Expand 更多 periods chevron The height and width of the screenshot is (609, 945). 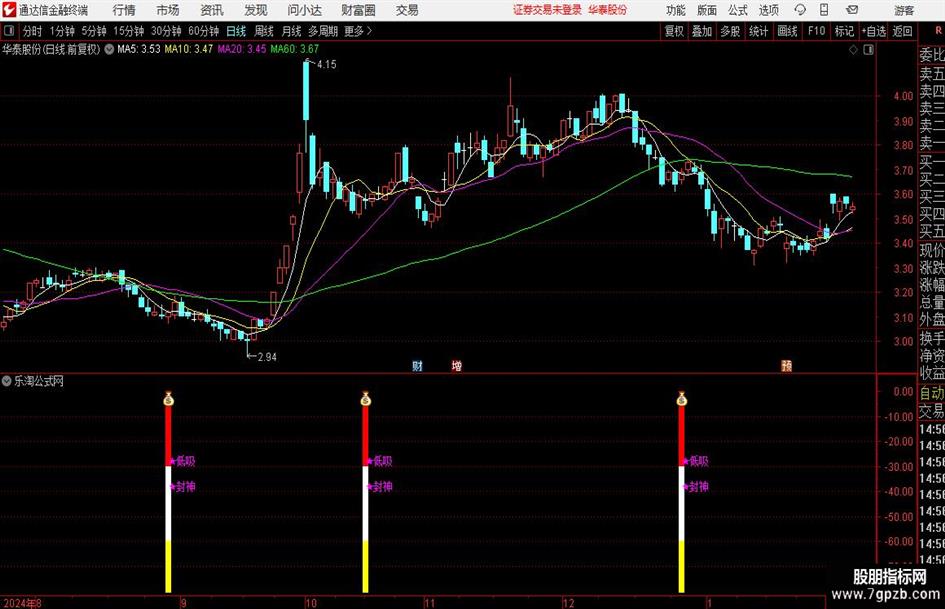369,31
